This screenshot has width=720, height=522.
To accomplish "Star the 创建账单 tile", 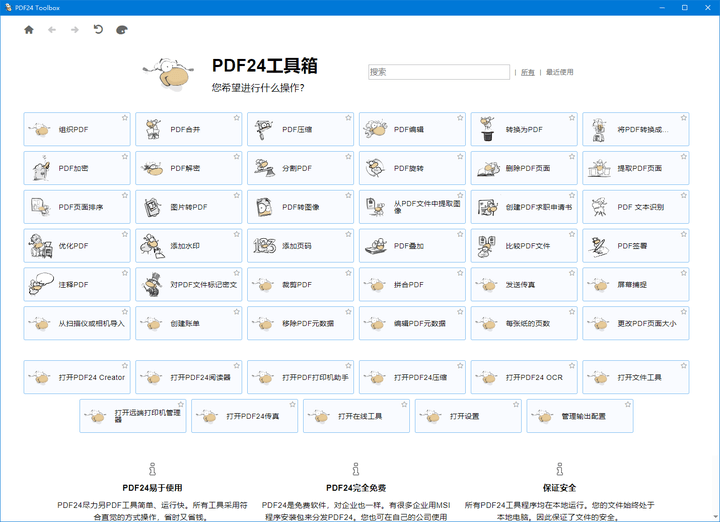I will tap(236, 312).
